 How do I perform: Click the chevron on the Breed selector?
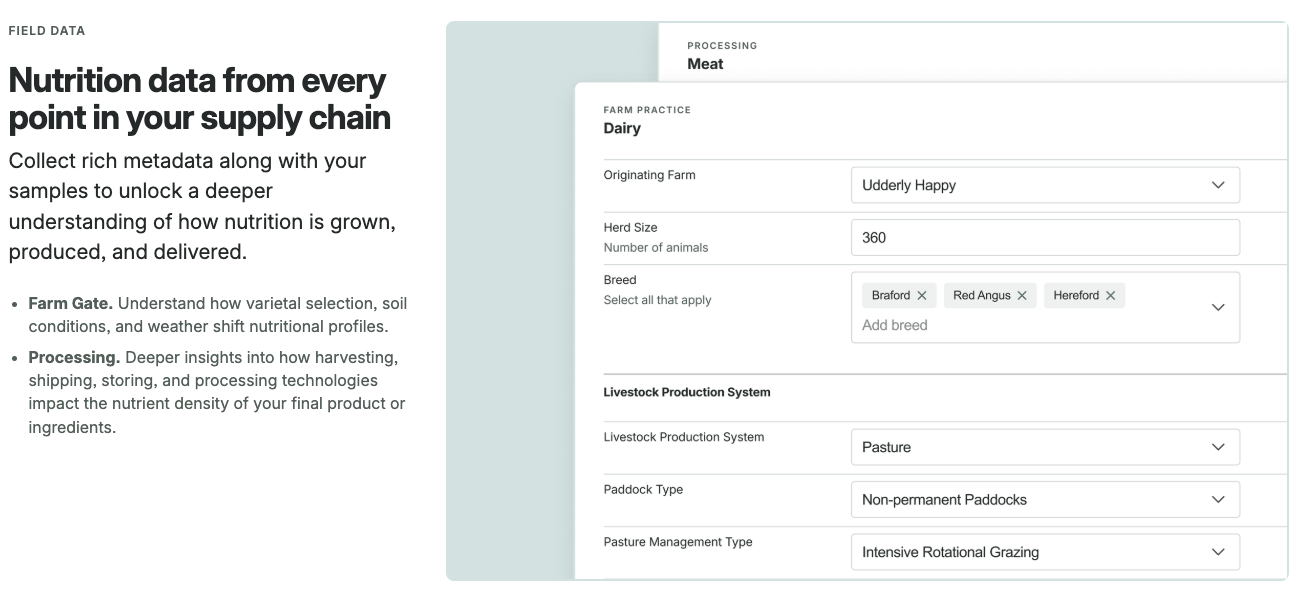[x=1218, y=307]
